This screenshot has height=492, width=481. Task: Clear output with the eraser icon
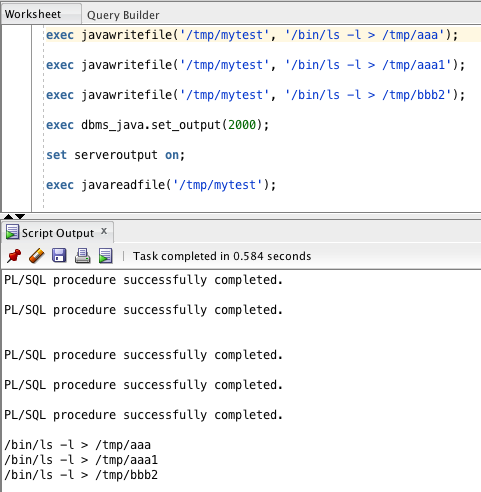[37, 256]
